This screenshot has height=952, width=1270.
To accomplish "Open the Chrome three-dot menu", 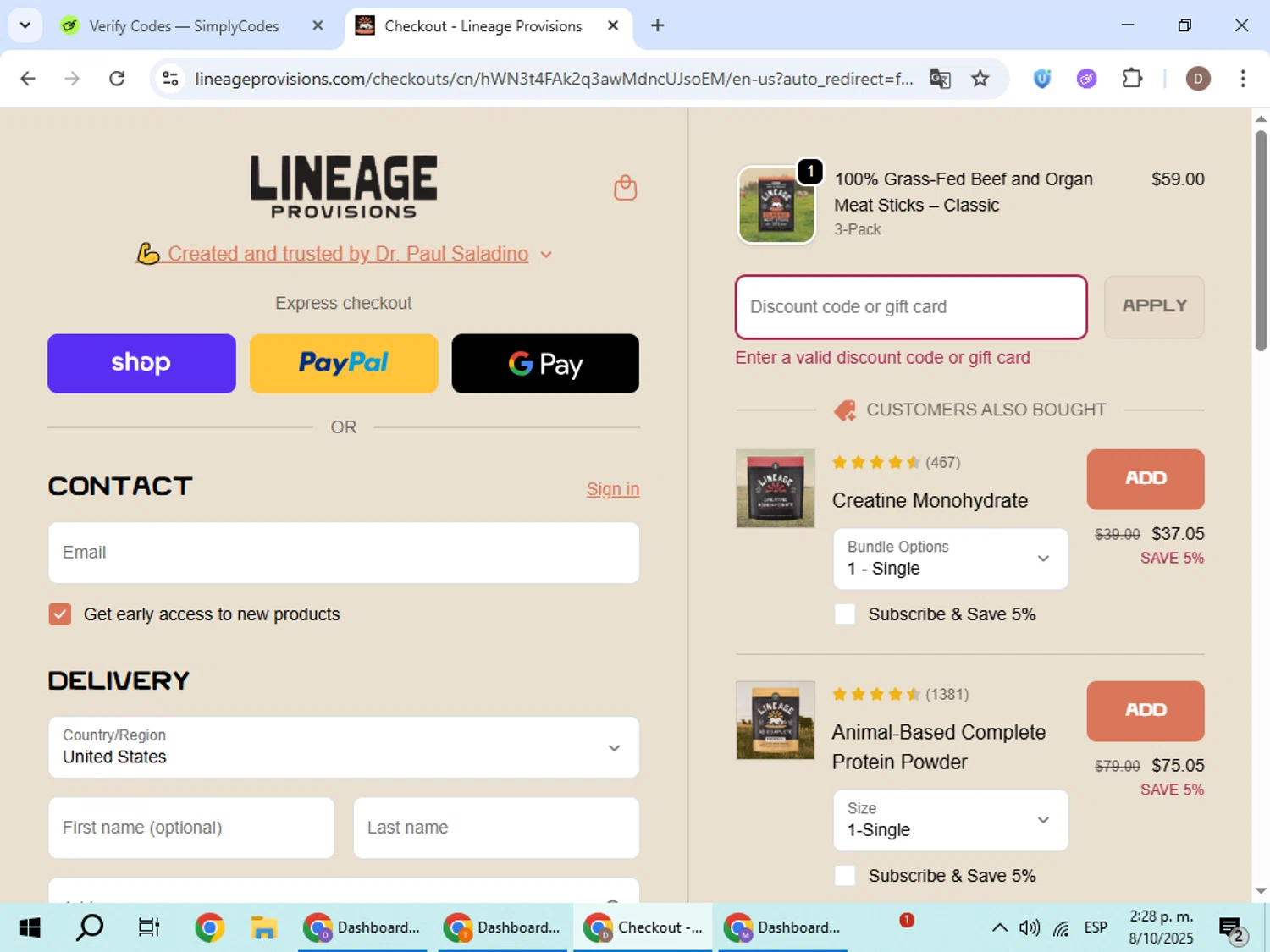I will pos(1242,79).
